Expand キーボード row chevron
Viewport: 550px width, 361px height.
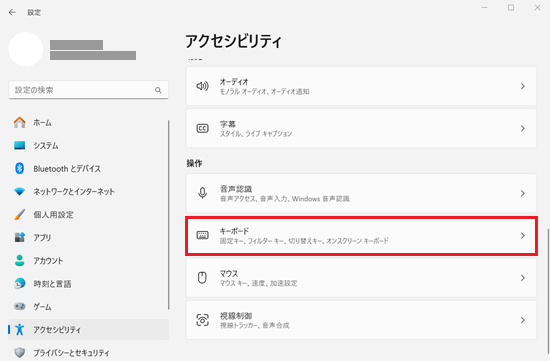coord(523,236)
